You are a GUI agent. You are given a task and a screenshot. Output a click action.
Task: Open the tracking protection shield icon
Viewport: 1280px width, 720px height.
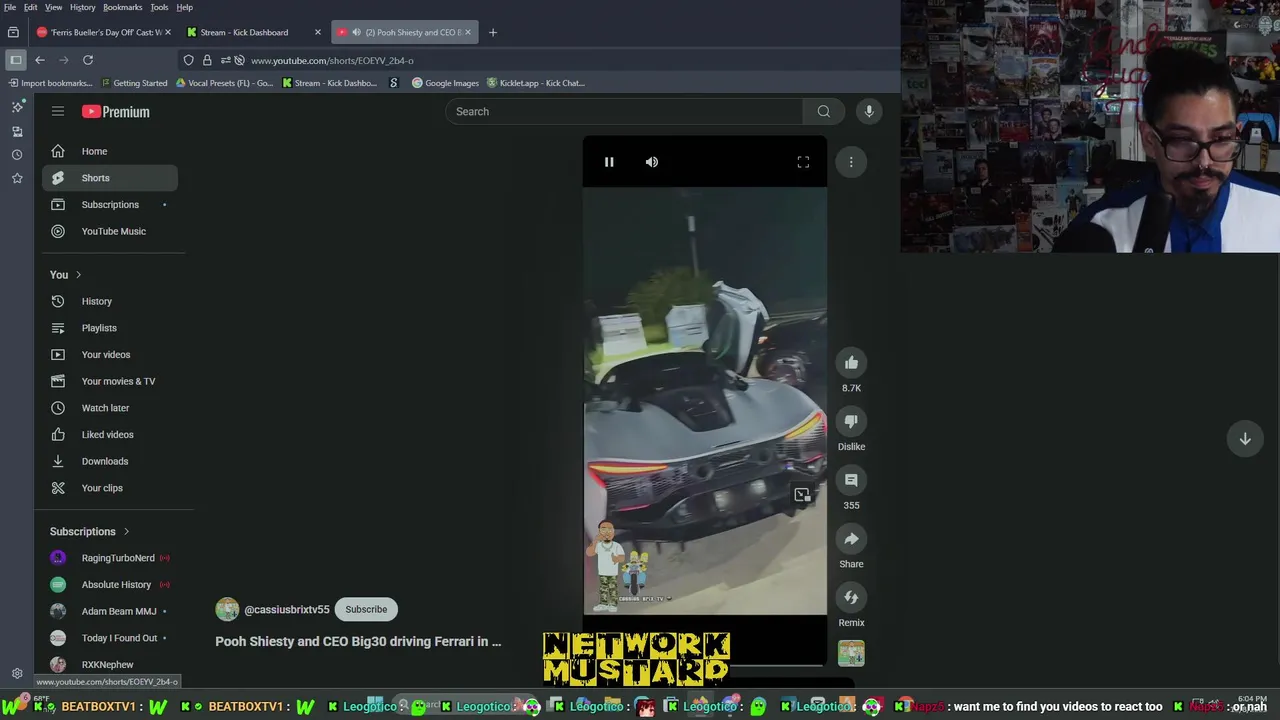click(x=188, y=60)
